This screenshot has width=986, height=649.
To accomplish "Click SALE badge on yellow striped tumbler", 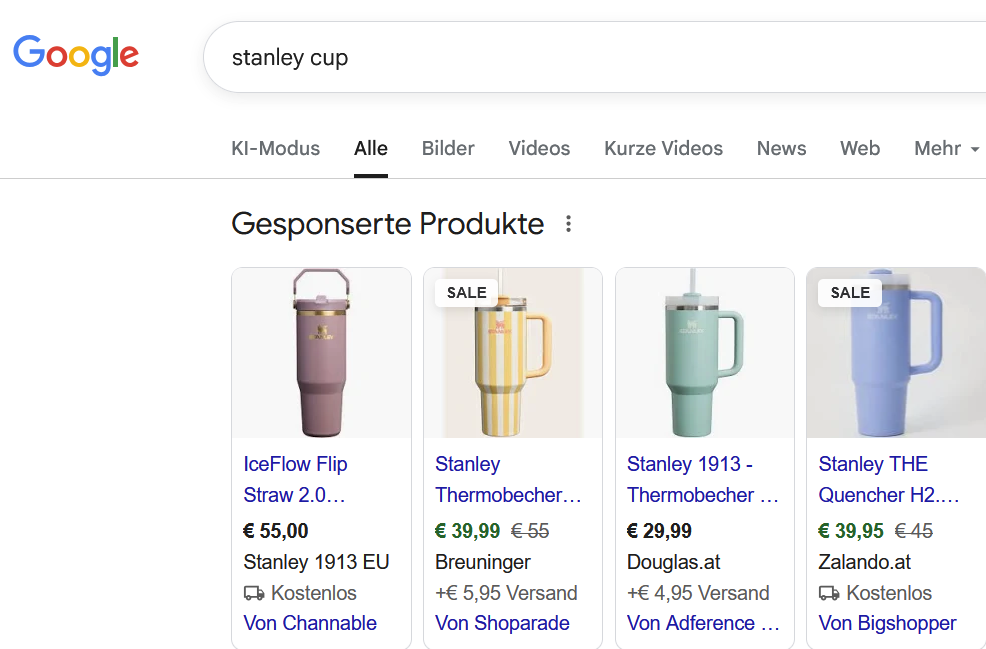I will (x=466, y=293).
